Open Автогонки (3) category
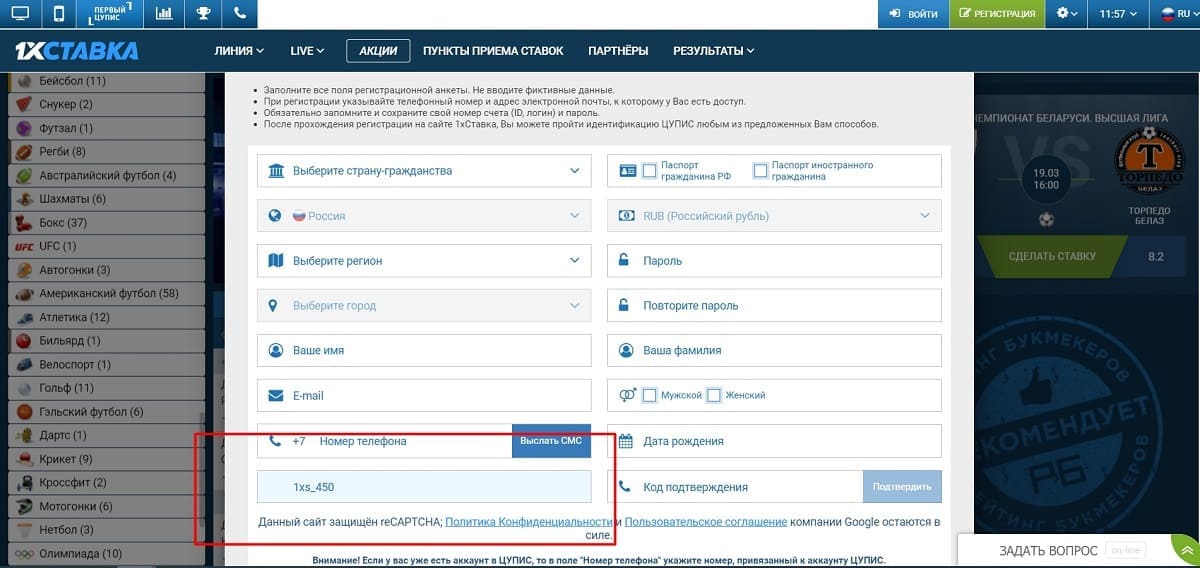Screen dimensions: 1200x568 click(x=104, y=270)
